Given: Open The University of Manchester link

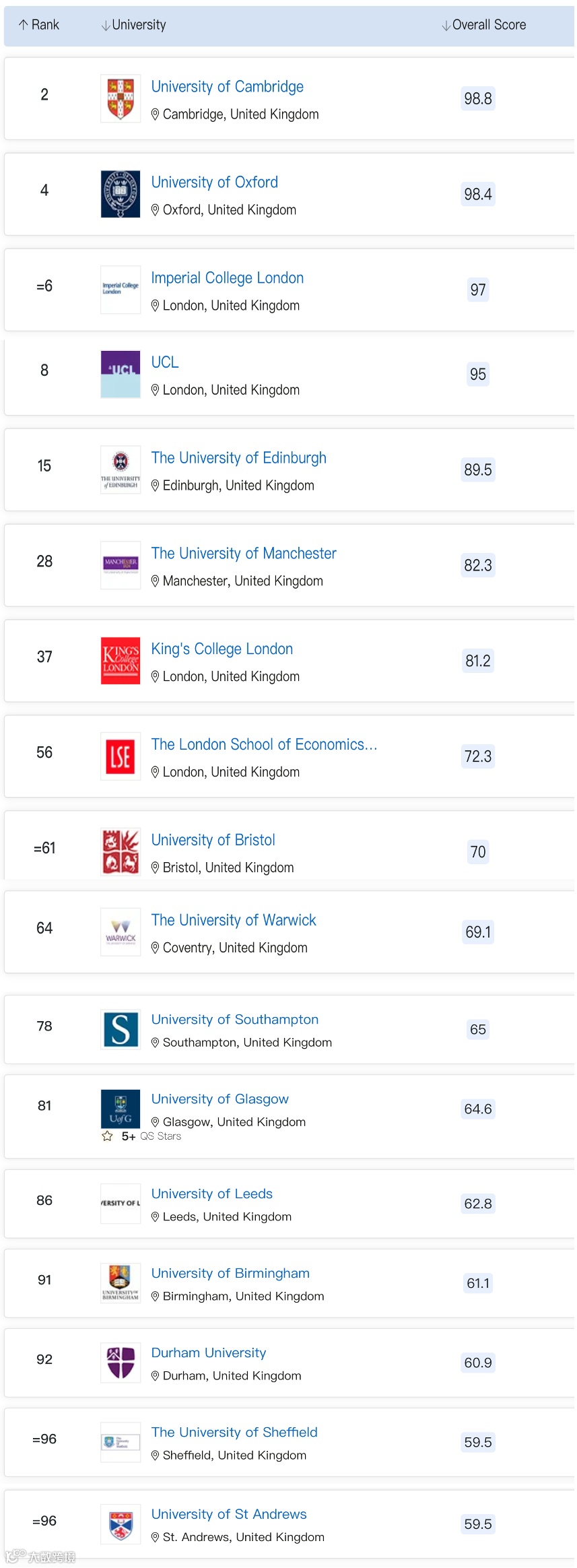Looking at the screenshot, I should (243, 554).
